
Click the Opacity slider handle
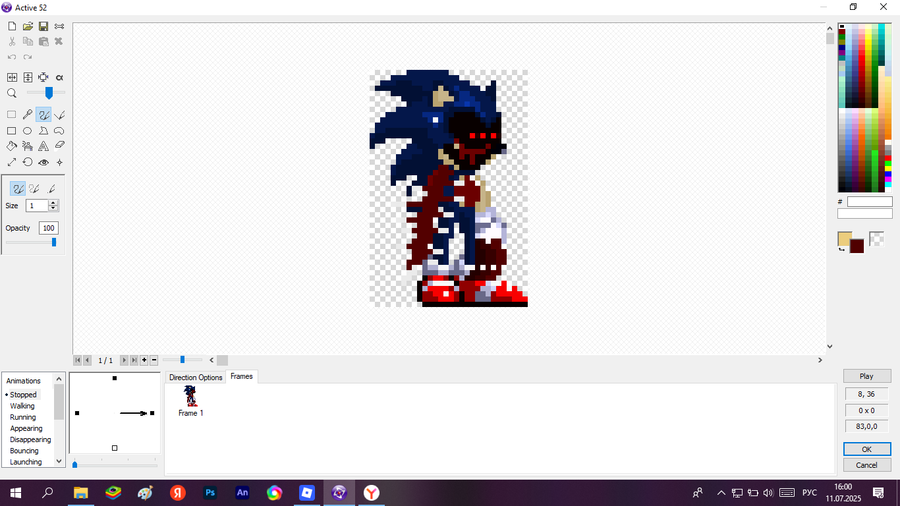pos(54,242)
